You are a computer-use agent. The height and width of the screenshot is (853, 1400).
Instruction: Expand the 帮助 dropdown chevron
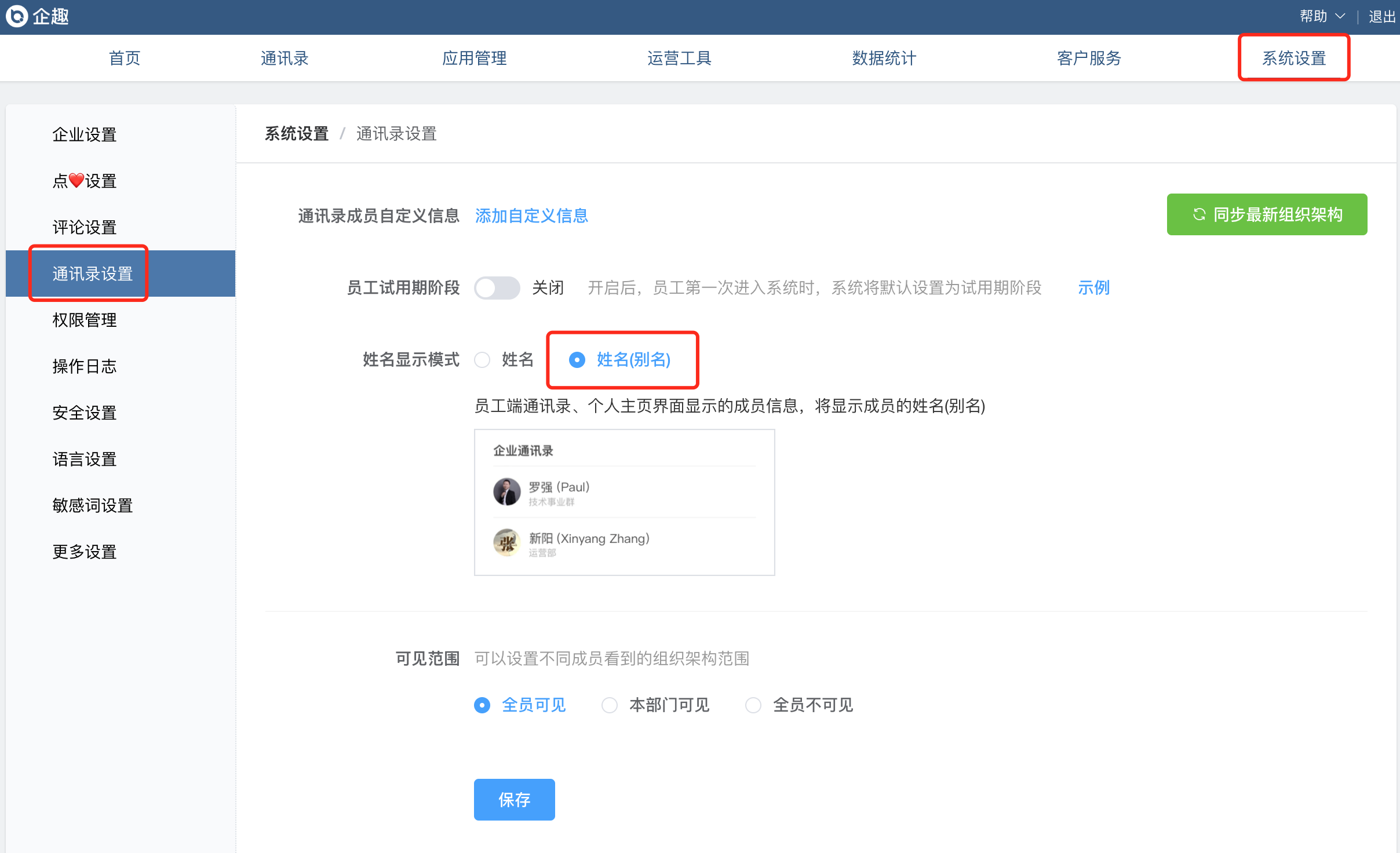[x=1340, y=16]
